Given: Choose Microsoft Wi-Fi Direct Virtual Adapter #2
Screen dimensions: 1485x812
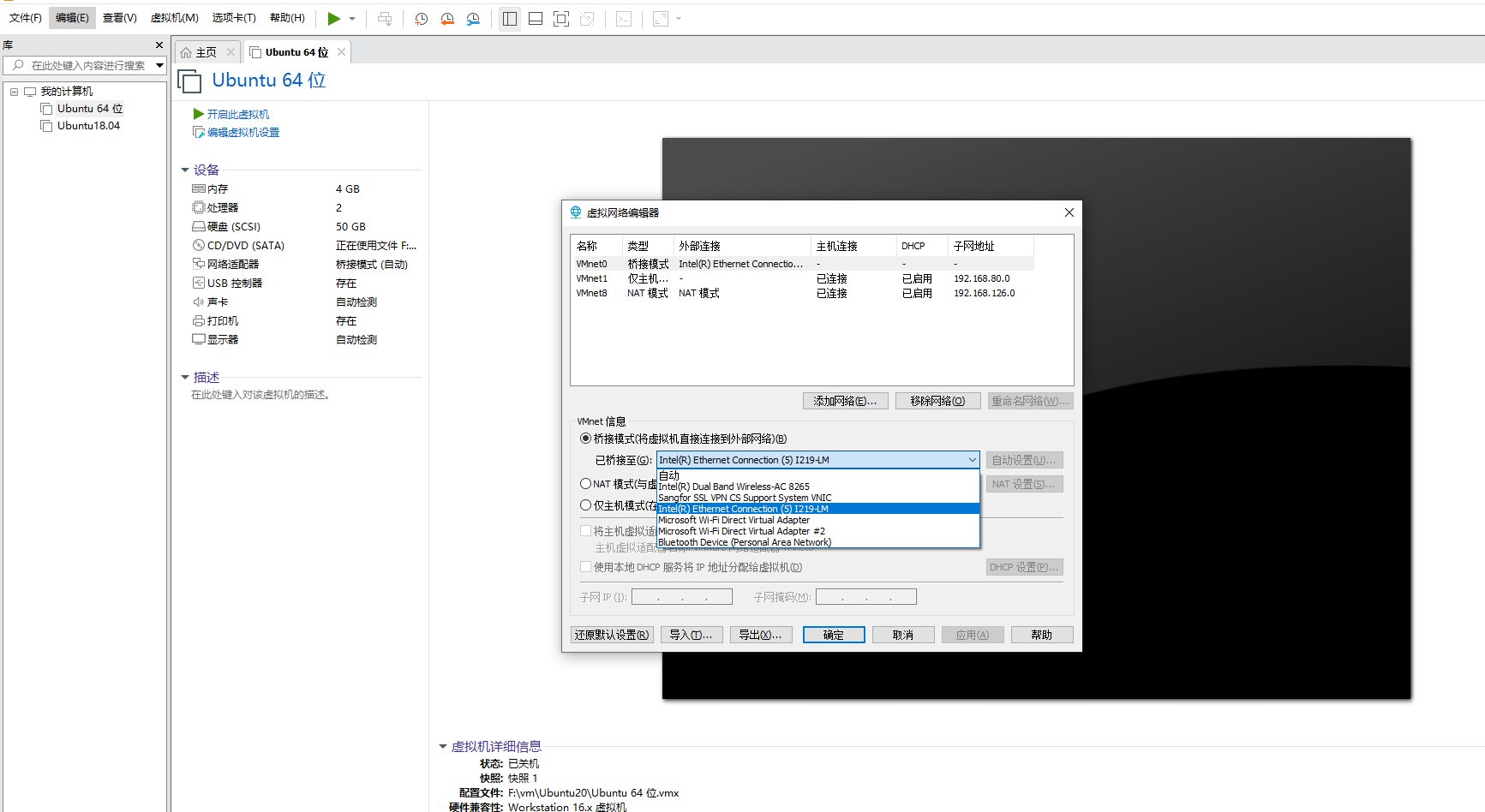Looking at the screenshot, I should 817,531.
